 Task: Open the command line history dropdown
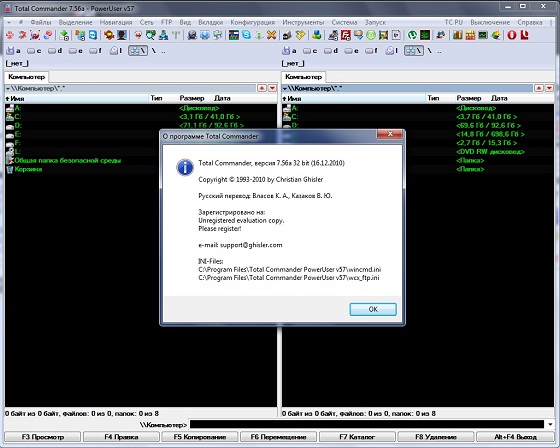pyautogui.click(x=550, y=424)
